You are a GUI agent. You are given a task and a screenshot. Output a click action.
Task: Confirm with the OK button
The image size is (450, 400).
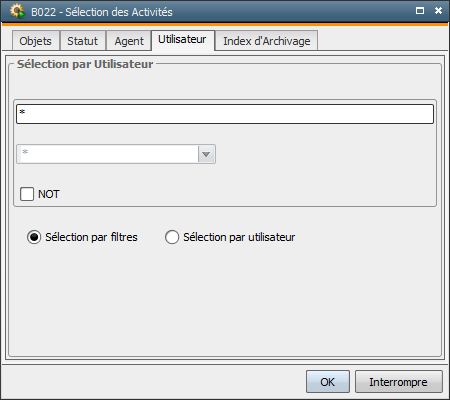(x=328, y=382)
